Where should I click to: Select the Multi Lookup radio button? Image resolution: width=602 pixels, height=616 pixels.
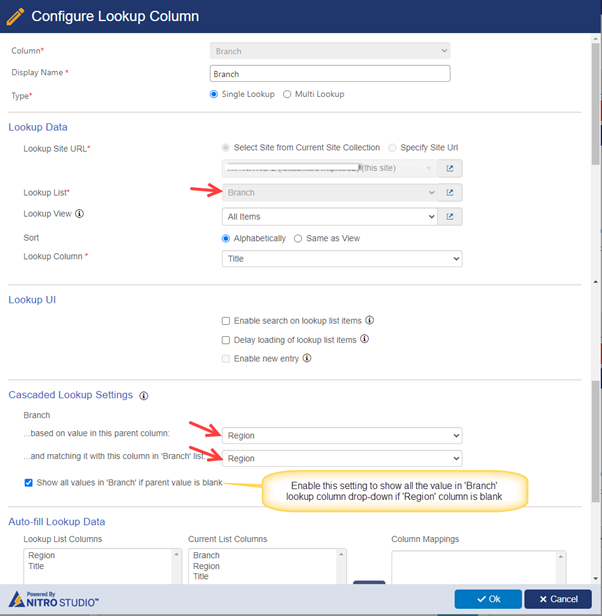(288, 94)
